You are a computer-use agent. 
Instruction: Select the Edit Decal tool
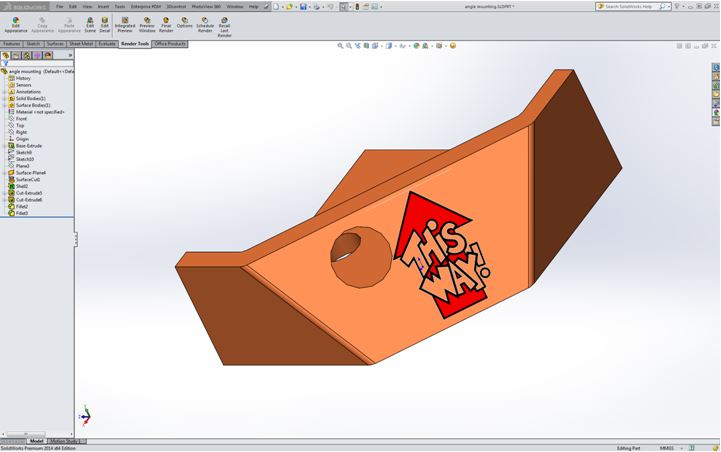pyautogui.click(x=105, y=23)
